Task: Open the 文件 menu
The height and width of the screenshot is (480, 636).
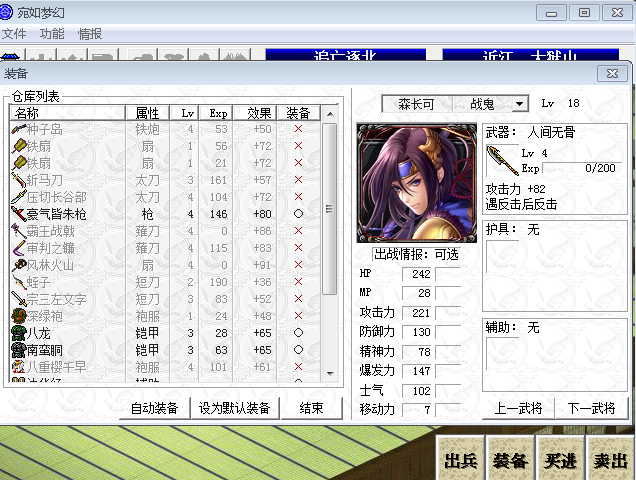Action: click(x=15, y=34)
